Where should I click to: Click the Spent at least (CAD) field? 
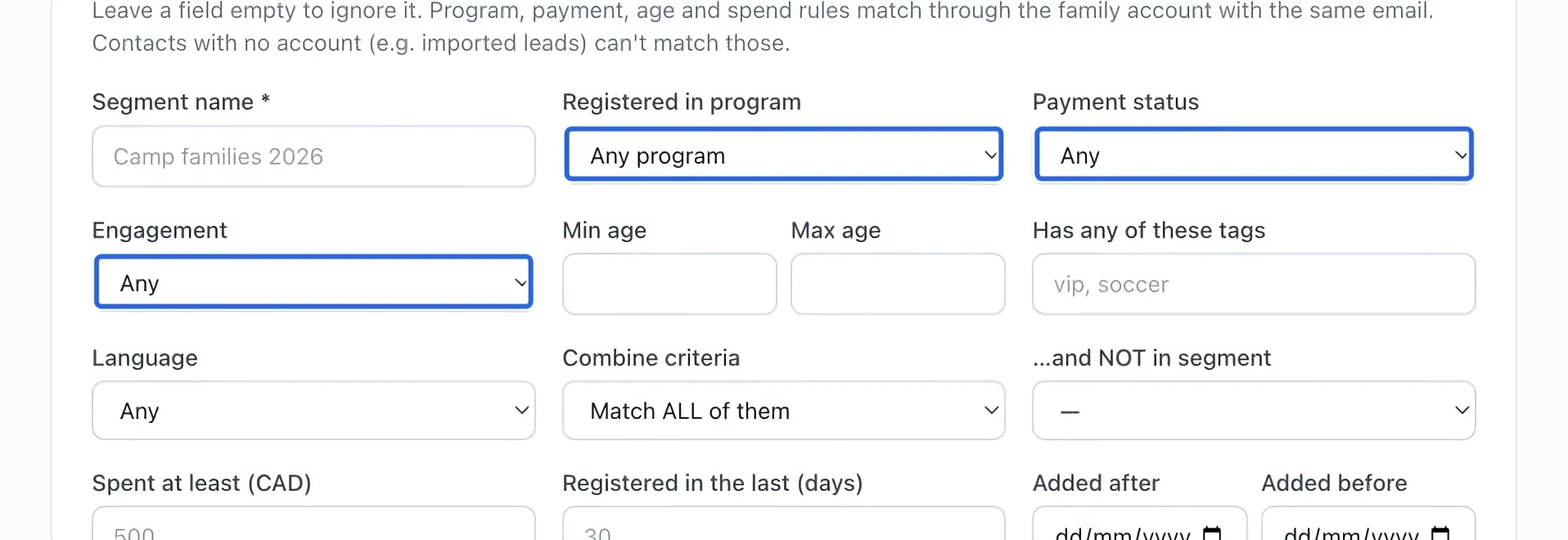click(313, 524)
